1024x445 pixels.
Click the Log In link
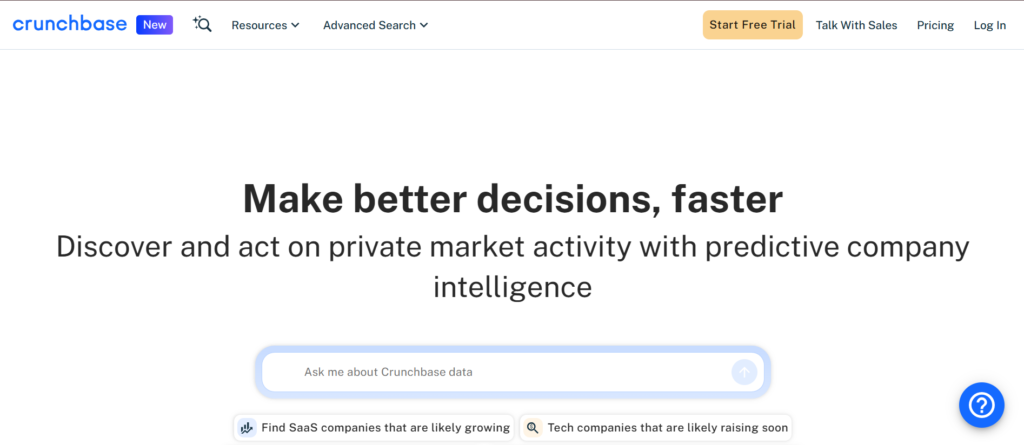click(989, 25)
